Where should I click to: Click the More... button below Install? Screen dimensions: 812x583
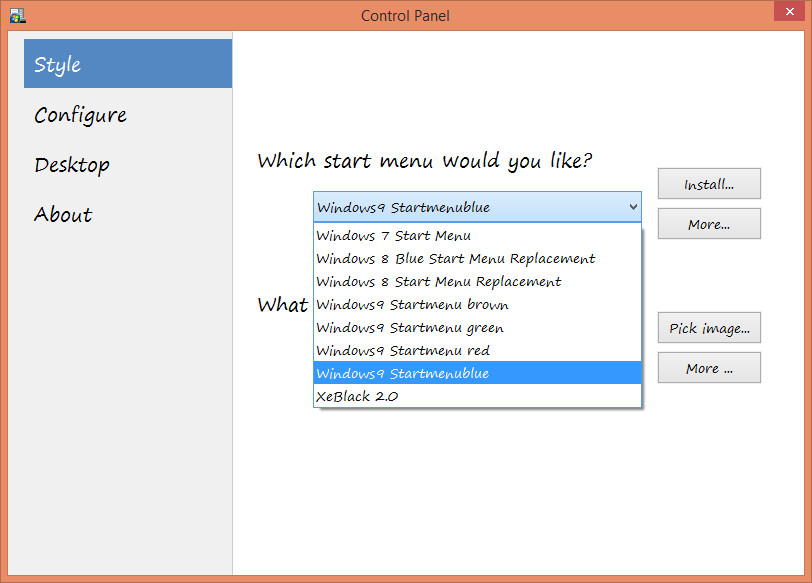click(x=709, y=224)
